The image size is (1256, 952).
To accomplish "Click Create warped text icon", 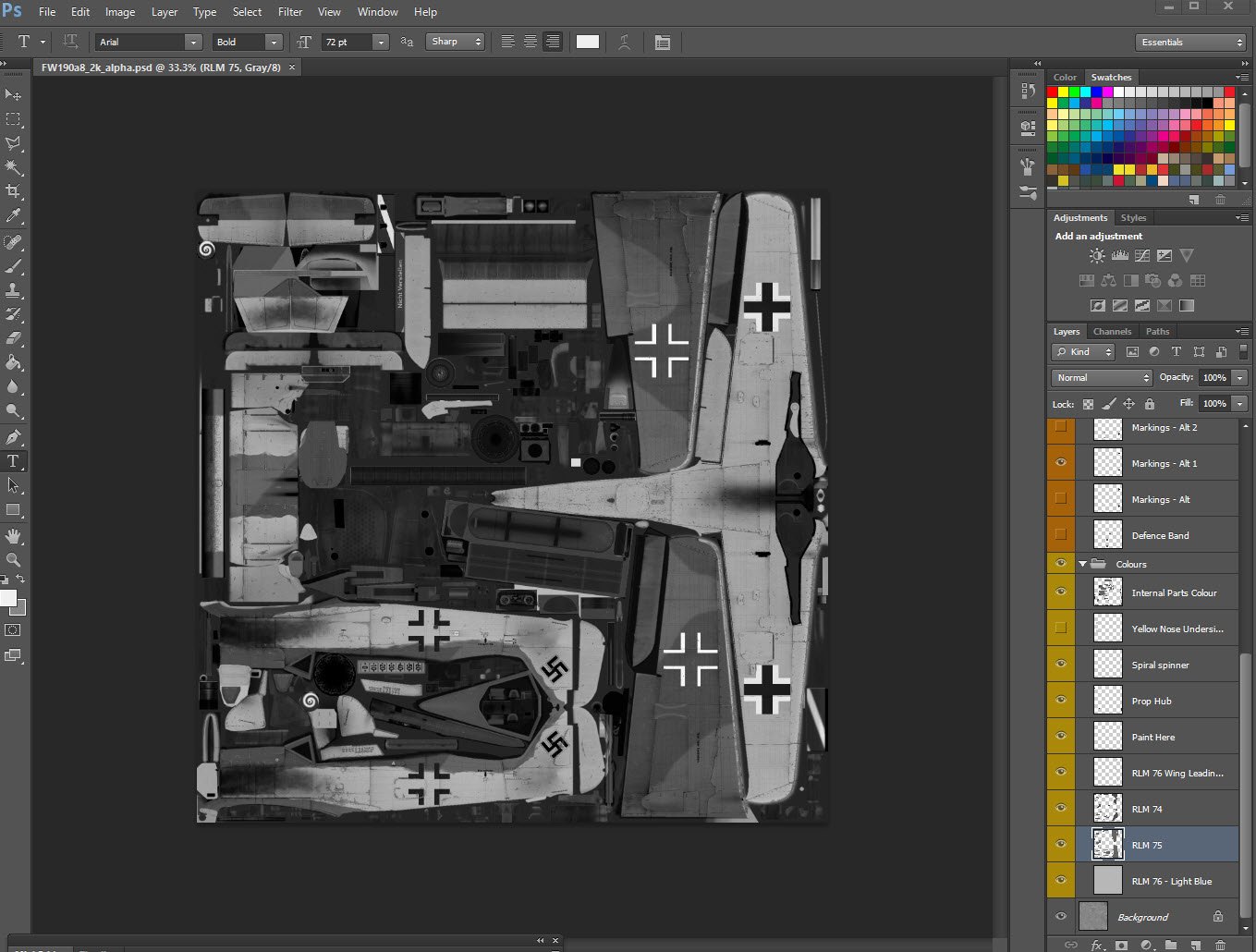I will pyautogui.click(x=625, y=42).
